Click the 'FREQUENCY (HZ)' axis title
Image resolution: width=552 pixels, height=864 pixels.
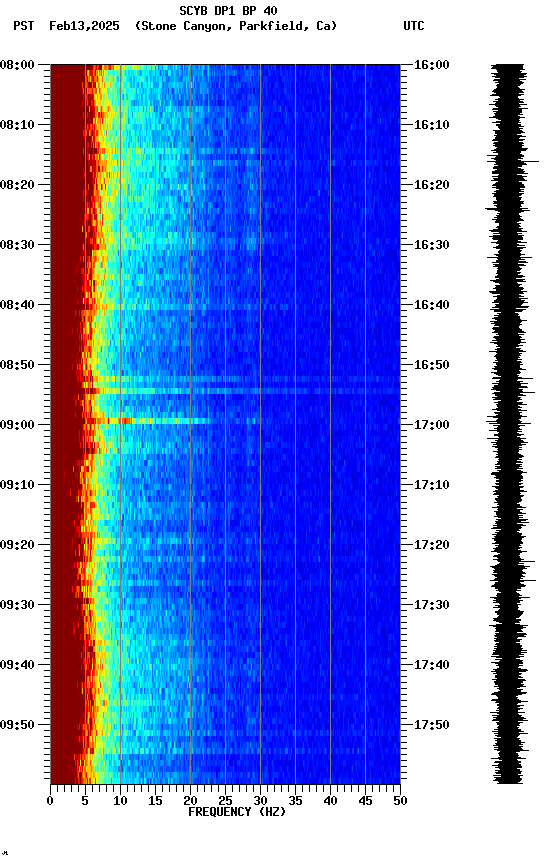(x=237, y=812)
